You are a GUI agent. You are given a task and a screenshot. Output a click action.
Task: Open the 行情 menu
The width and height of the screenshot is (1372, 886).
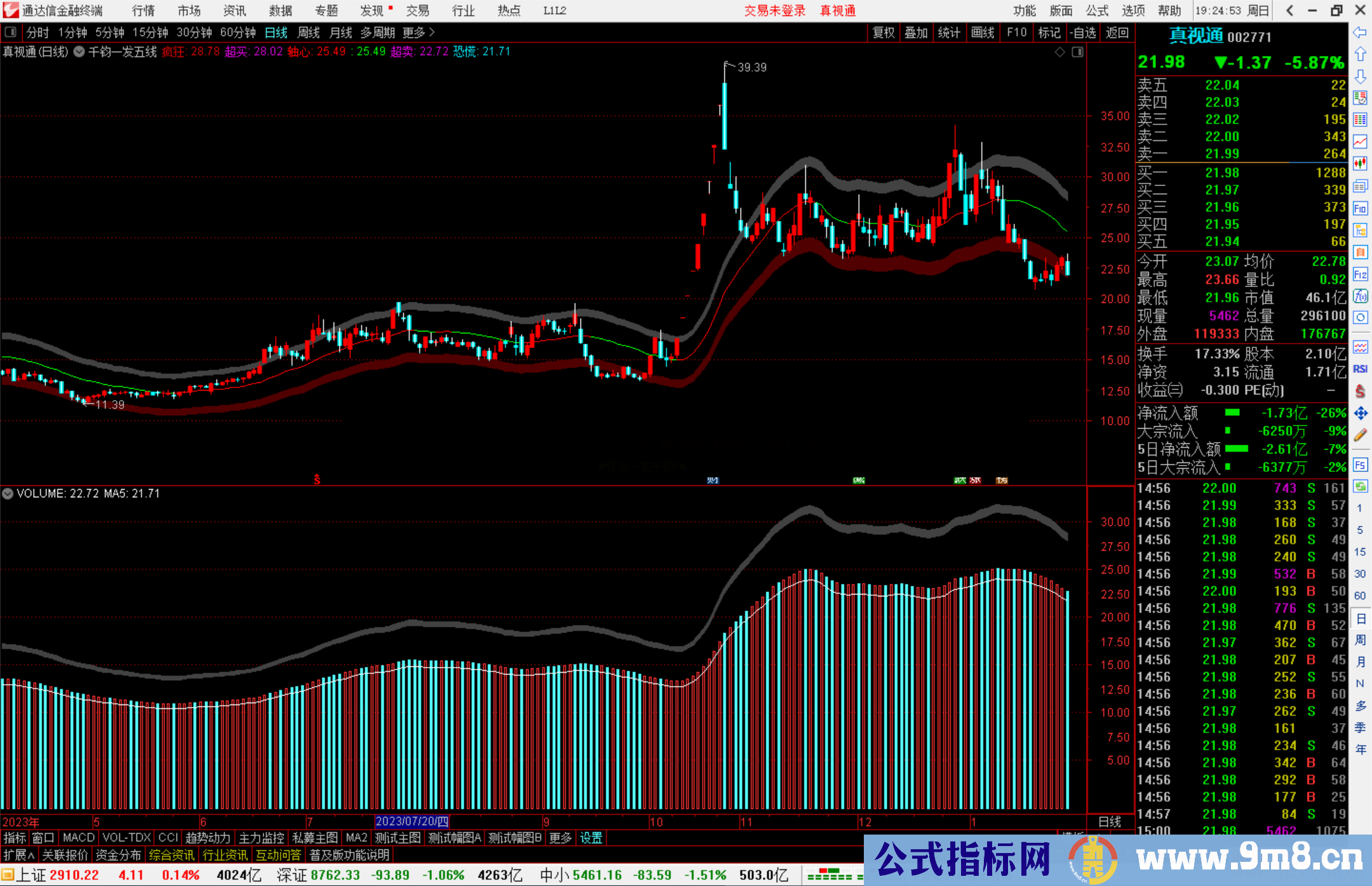click(x=144, y=11)
